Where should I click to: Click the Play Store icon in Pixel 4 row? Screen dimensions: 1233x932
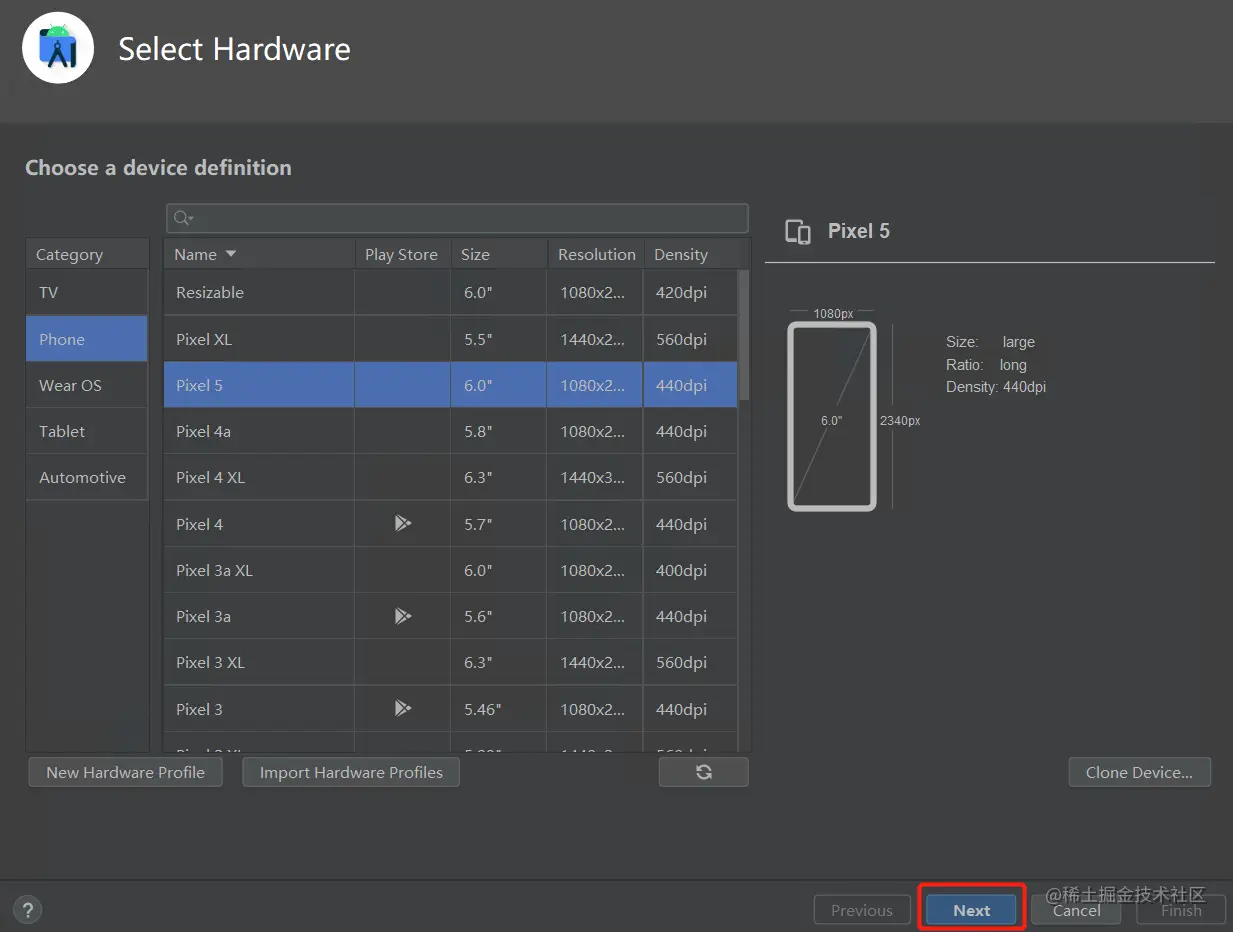coord(402,523)
